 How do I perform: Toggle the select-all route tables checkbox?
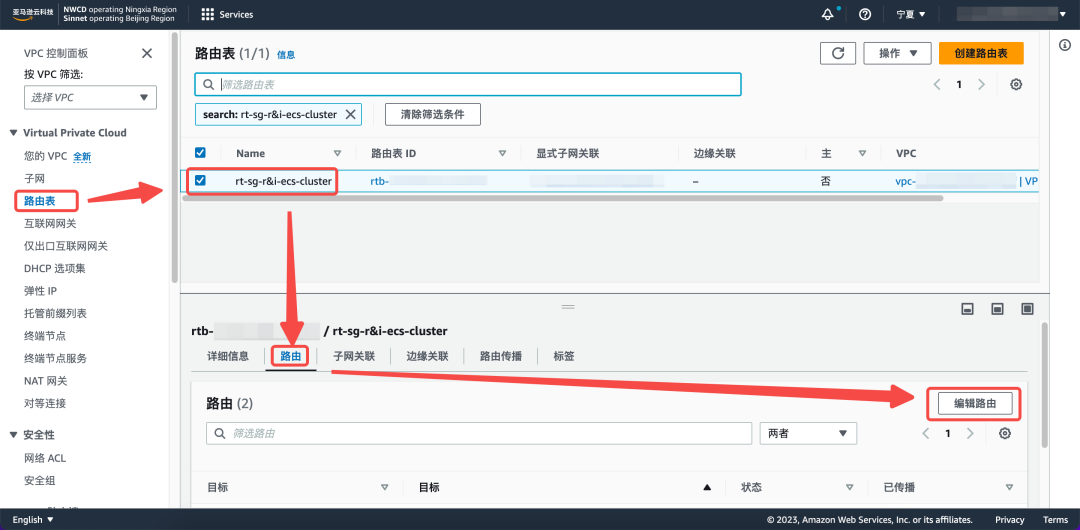click(200, 152)
